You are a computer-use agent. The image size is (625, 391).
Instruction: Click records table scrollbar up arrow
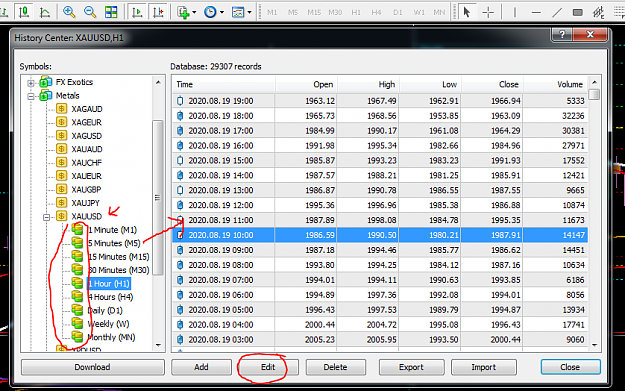594,83
